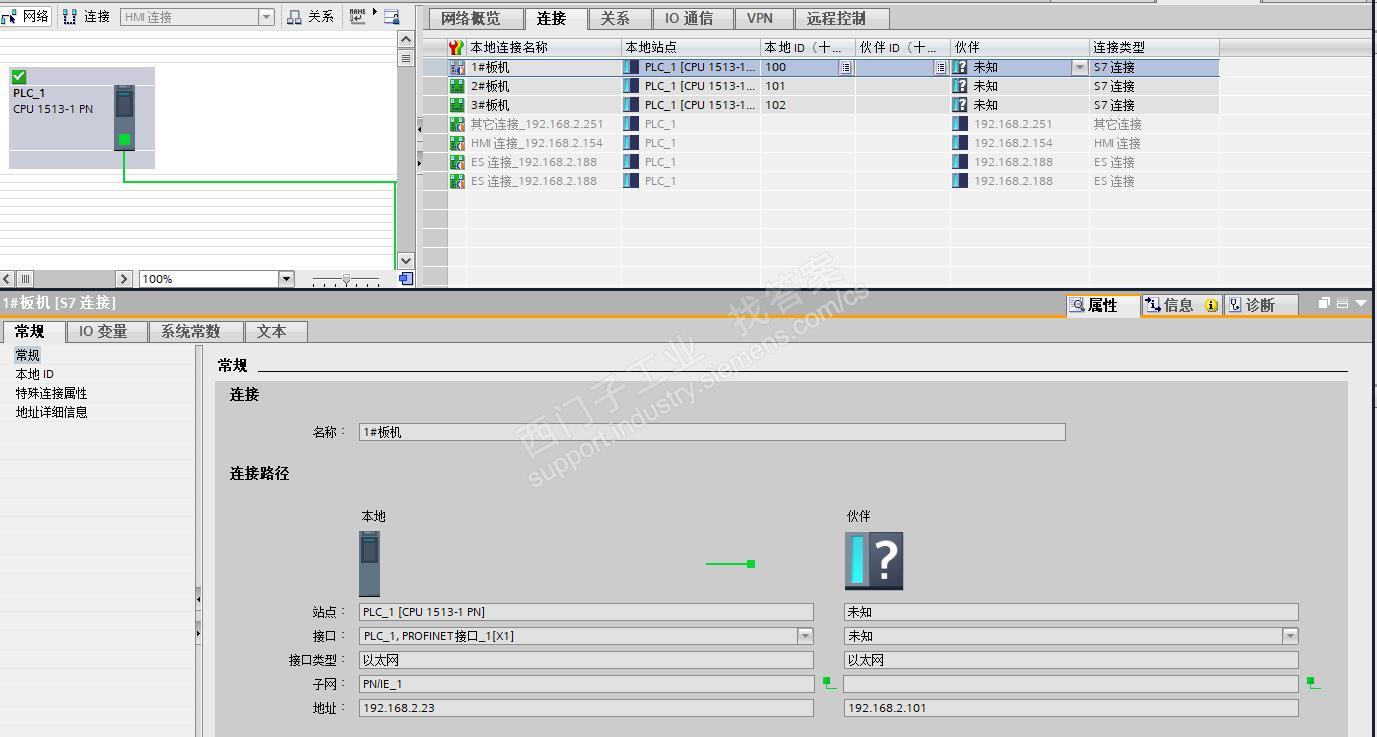
Task: Activate the 连接 connections mode button
Action: pos(87,16)
